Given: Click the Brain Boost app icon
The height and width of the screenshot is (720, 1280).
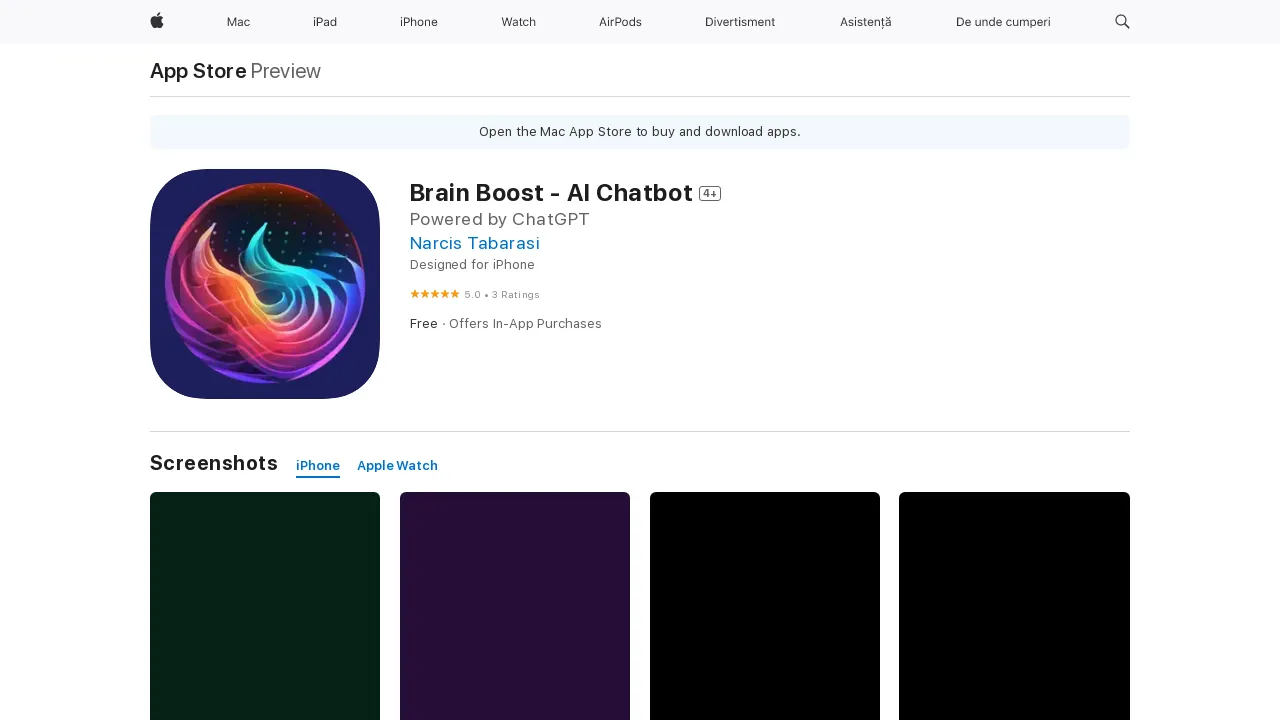Looking at the screenshot, I should pyautogui.click(x=264, y=283).
